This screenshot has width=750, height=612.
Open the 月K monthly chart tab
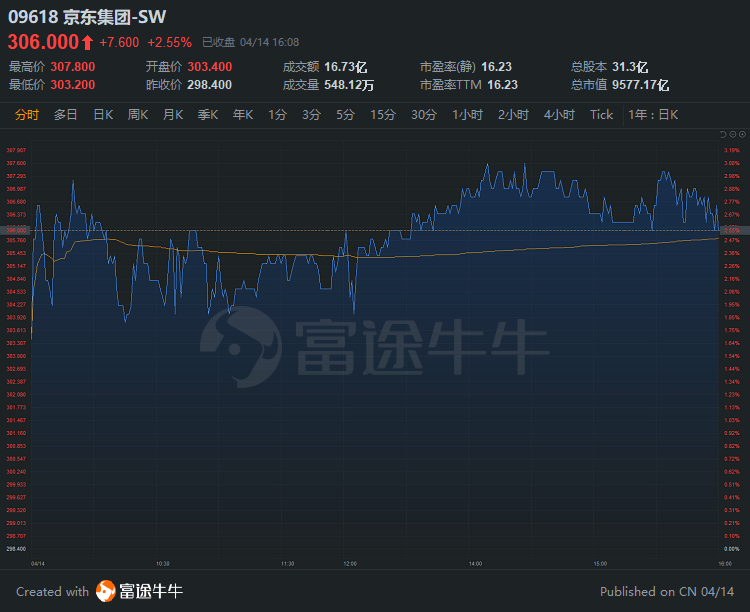pyautogui.click(x=173, y=115)
